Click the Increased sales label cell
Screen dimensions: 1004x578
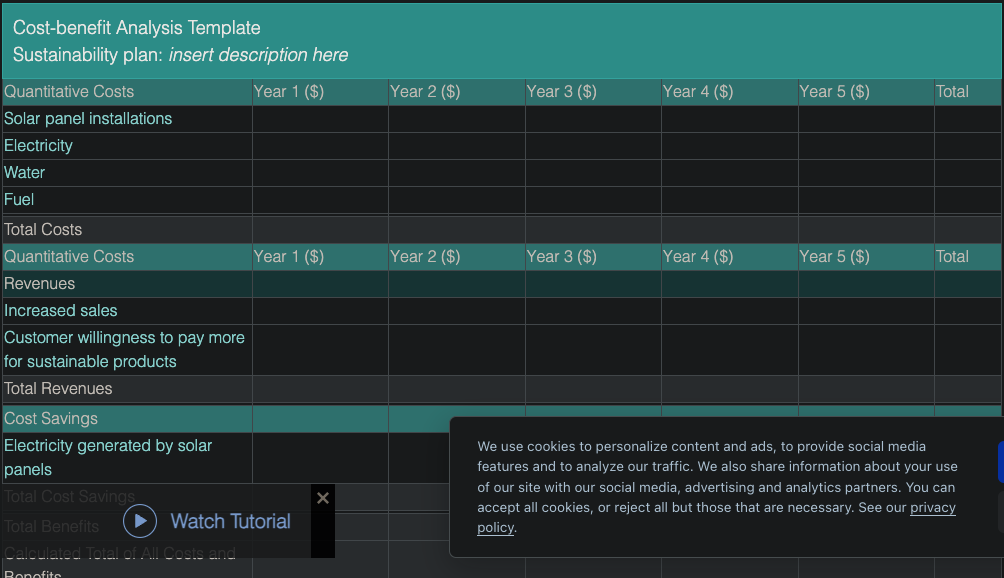[x=61, y=311]
